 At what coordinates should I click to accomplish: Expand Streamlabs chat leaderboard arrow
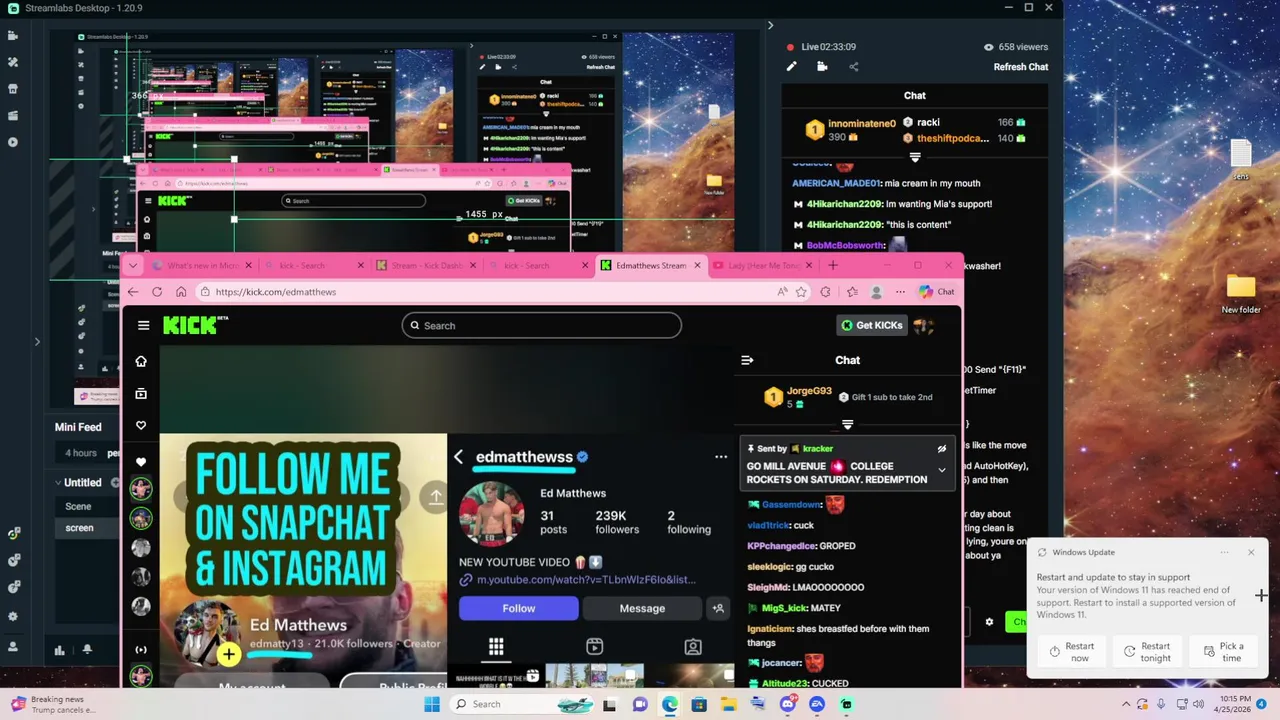(914, 157)
